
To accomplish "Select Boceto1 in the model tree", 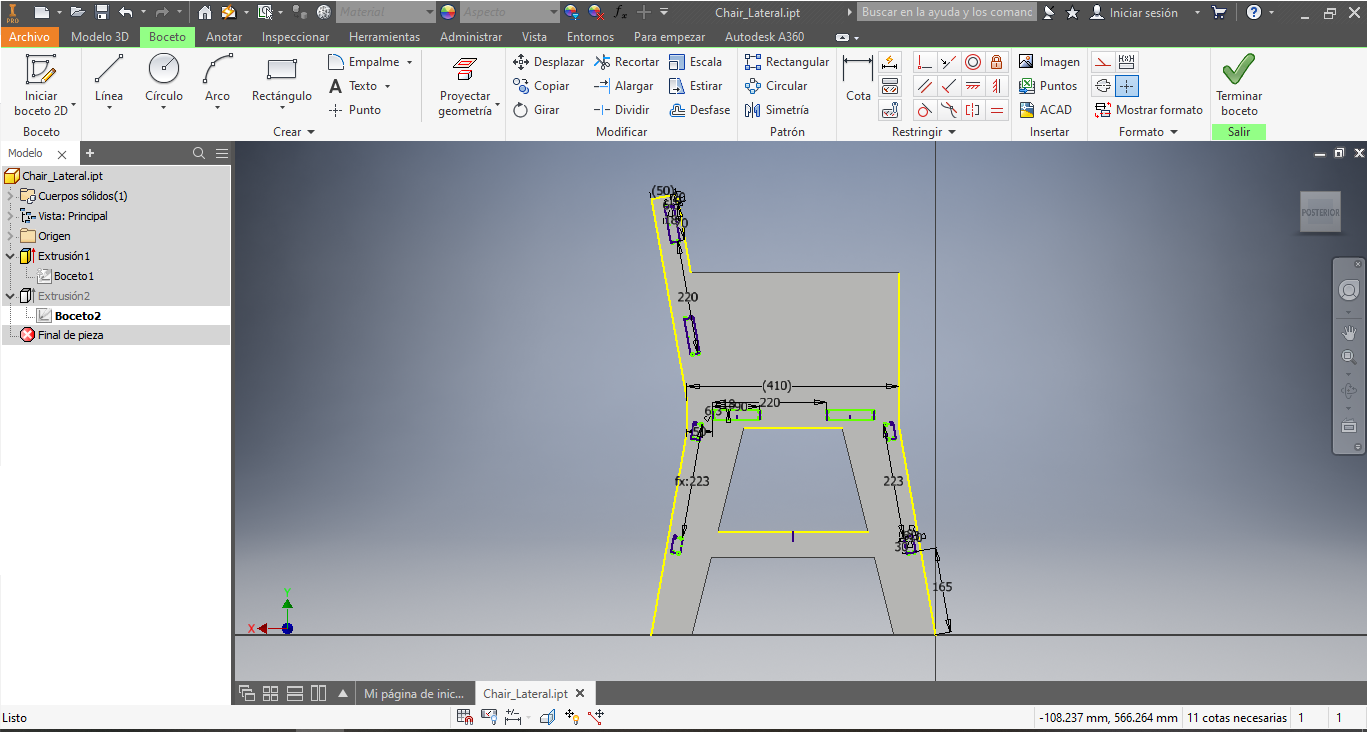I will click(74, 276).
